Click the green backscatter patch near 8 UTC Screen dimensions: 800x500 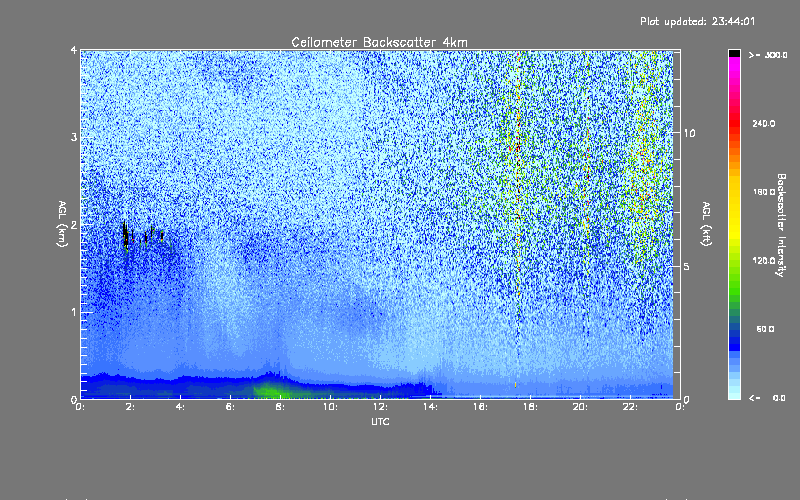pos(270,391)
